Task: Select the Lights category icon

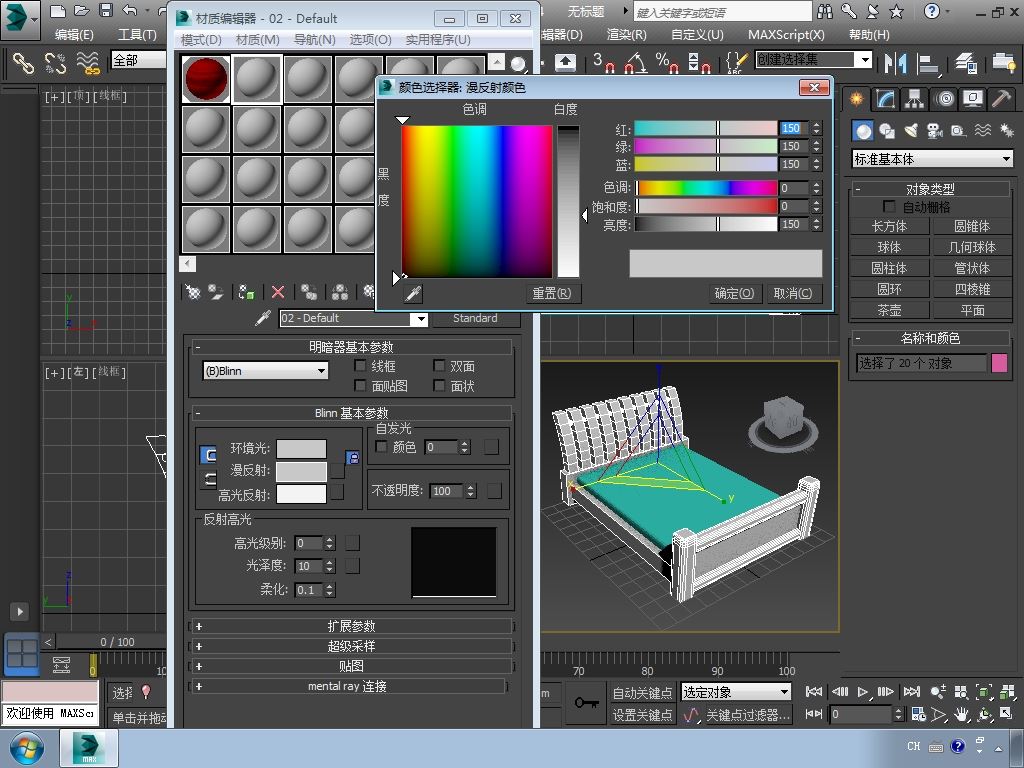Action: click(x=911, y=131)
